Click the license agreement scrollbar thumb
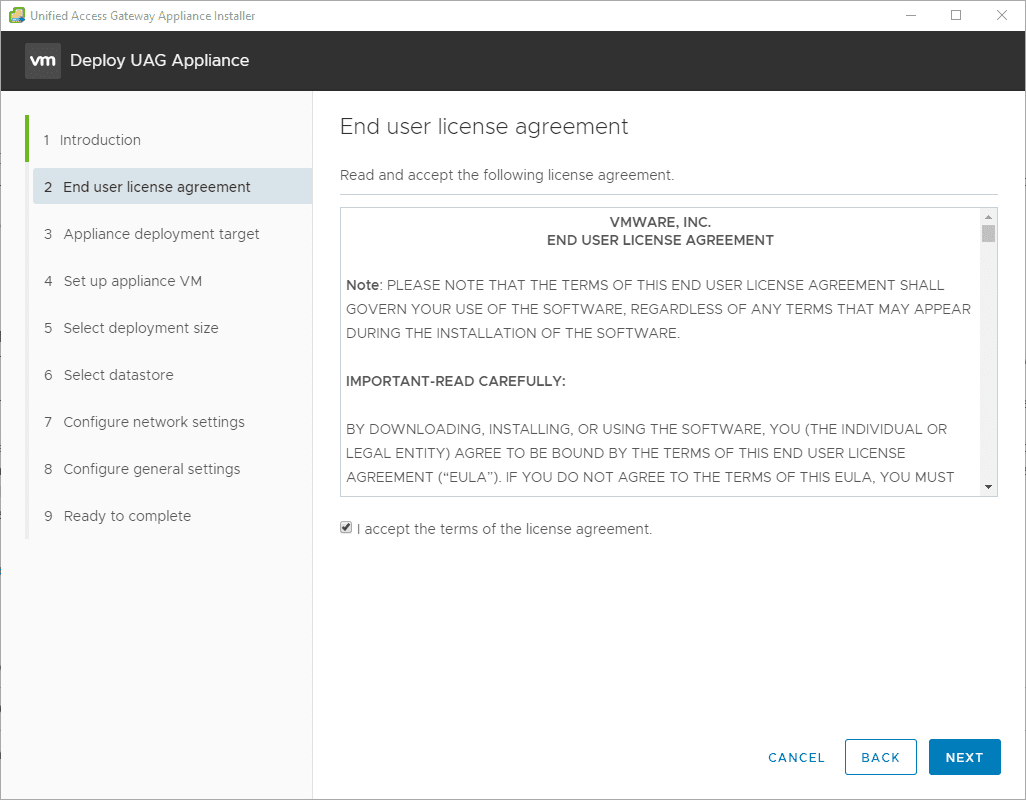This screenshot has width=1026, height=800. (988, 234)
